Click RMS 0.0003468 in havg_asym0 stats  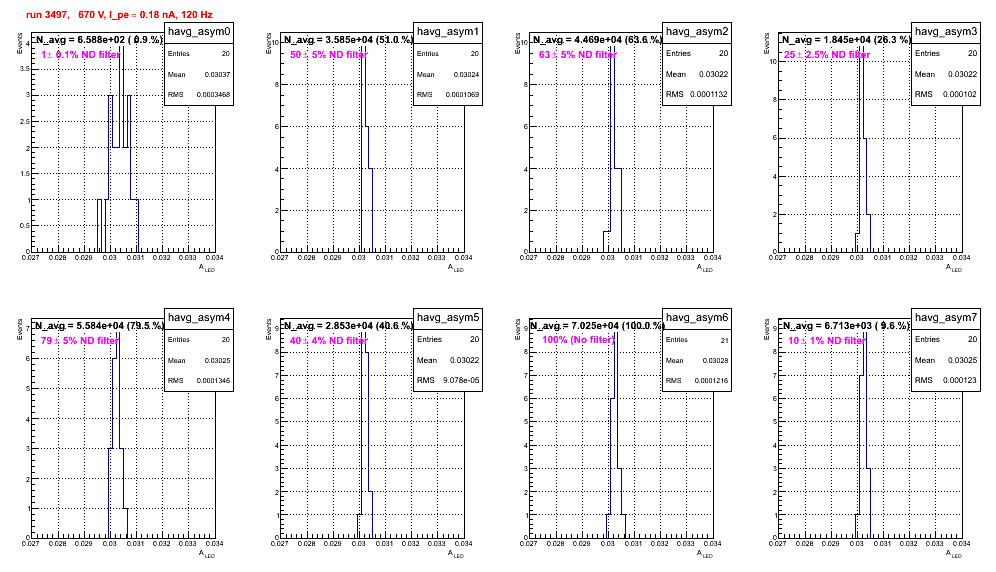[199, 95]
